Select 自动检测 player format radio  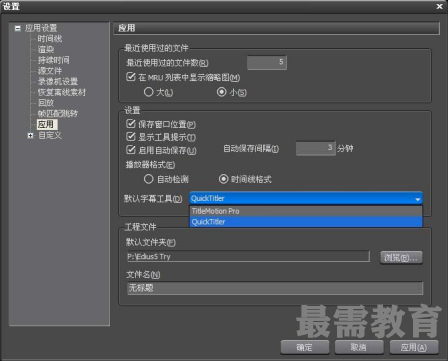click(x=149, y=179)
